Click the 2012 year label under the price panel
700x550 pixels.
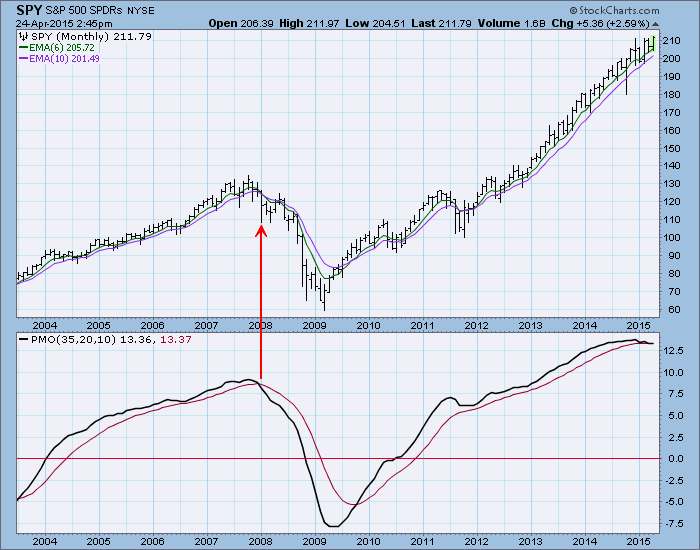pos(477,325)
